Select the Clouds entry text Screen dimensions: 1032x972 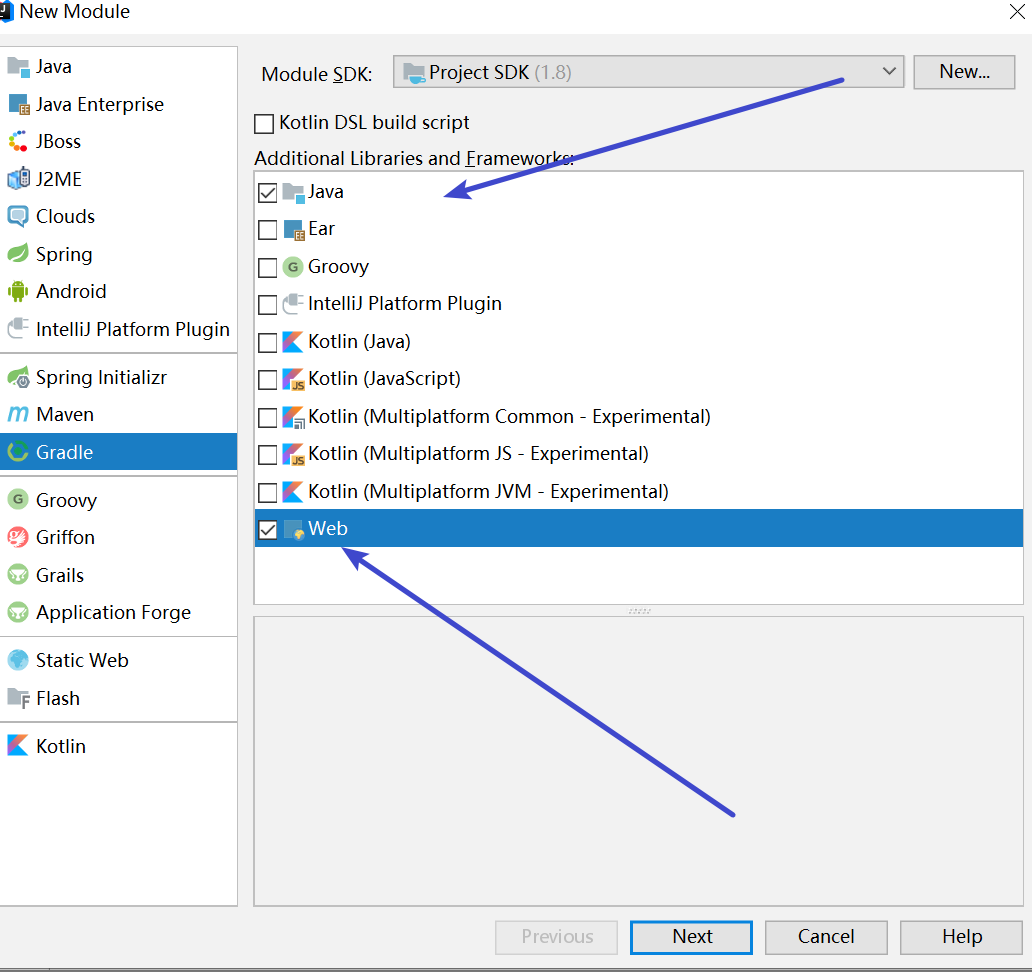[65, 217]
